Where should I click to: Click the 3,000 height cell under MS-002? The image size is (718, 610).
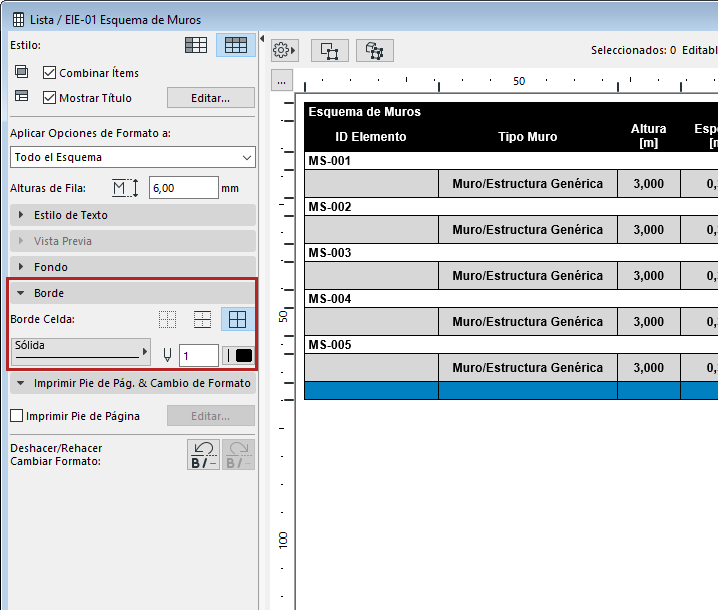click(649, 229)
